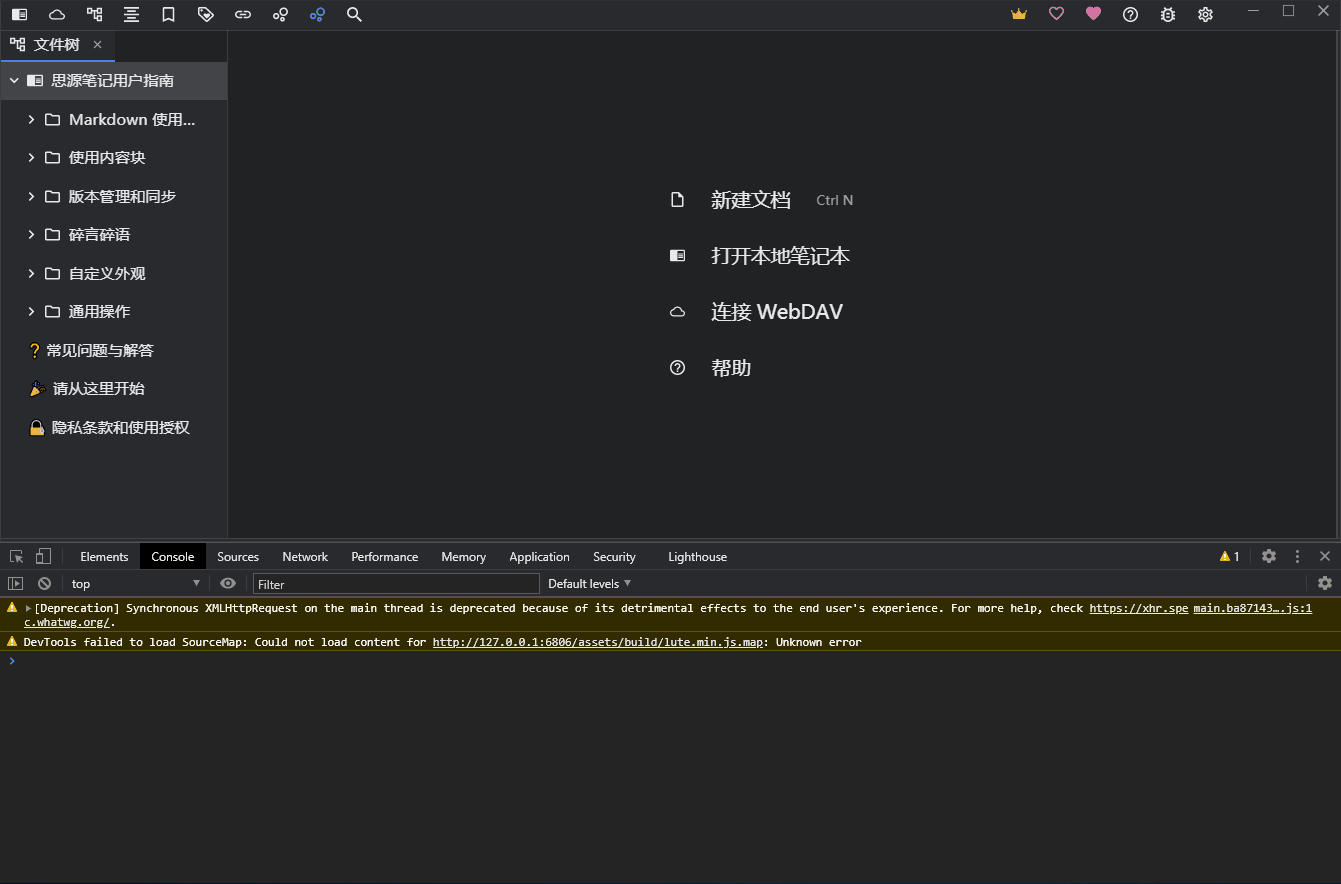Open the tags toolbar icon
1341x884 pixels.
pos(206,15)
